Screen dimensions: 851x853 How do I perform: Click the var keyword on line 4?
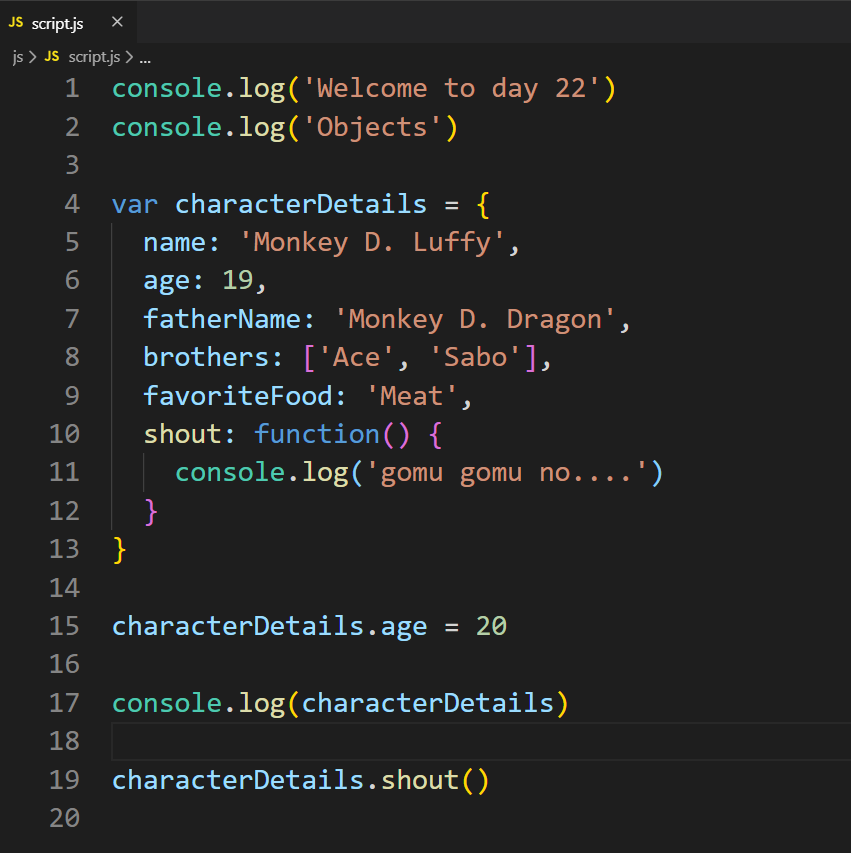(x=135, y=205)
